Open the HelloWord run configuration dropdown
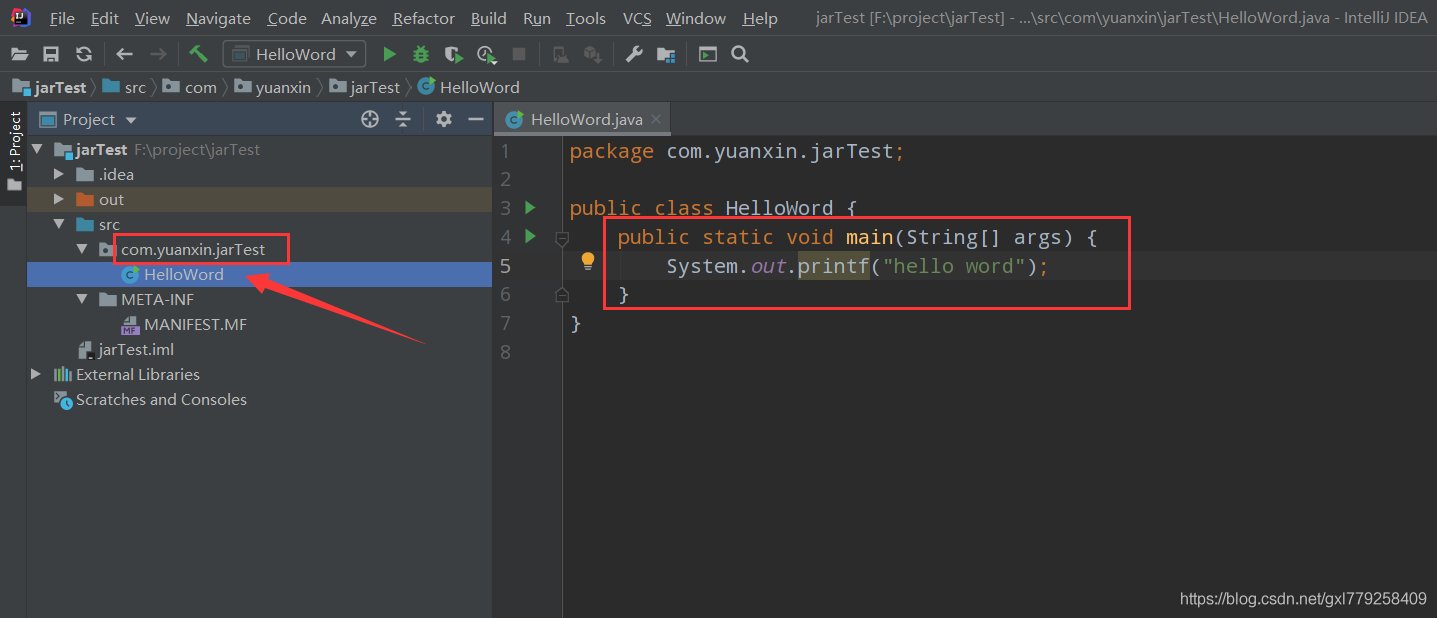This screenshot has height=618, width=1437. (x=294, y=54)
